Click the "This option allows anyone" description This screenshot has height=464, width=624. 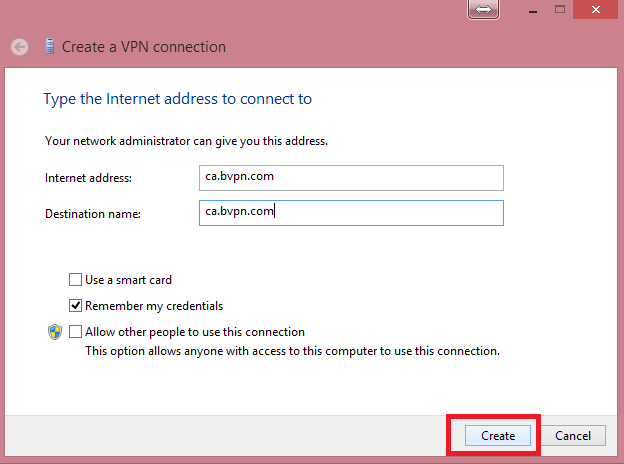point(292,351)
